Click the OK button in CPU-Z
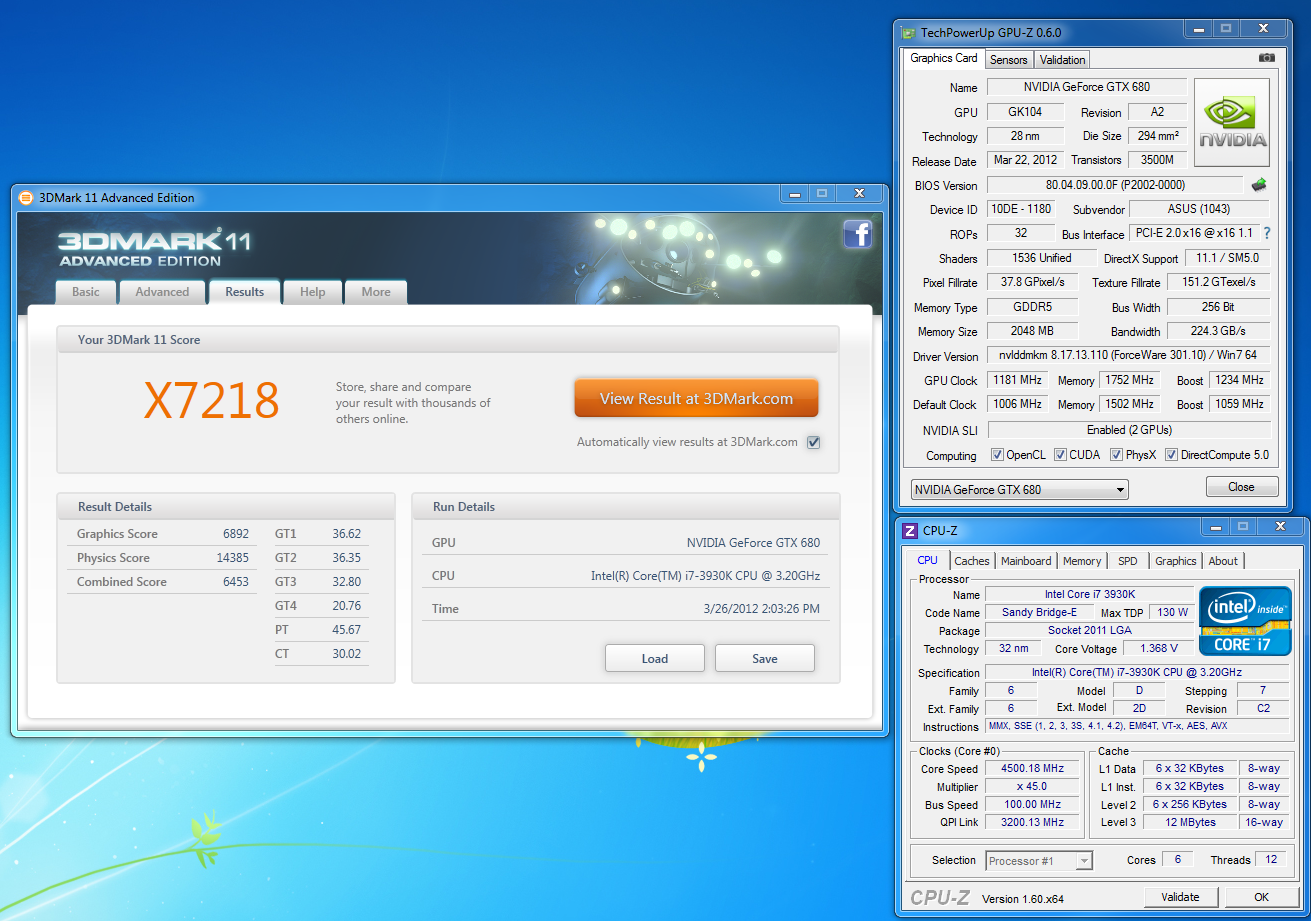This screenshot has height=921, width=1311. tap(1262, 897)
